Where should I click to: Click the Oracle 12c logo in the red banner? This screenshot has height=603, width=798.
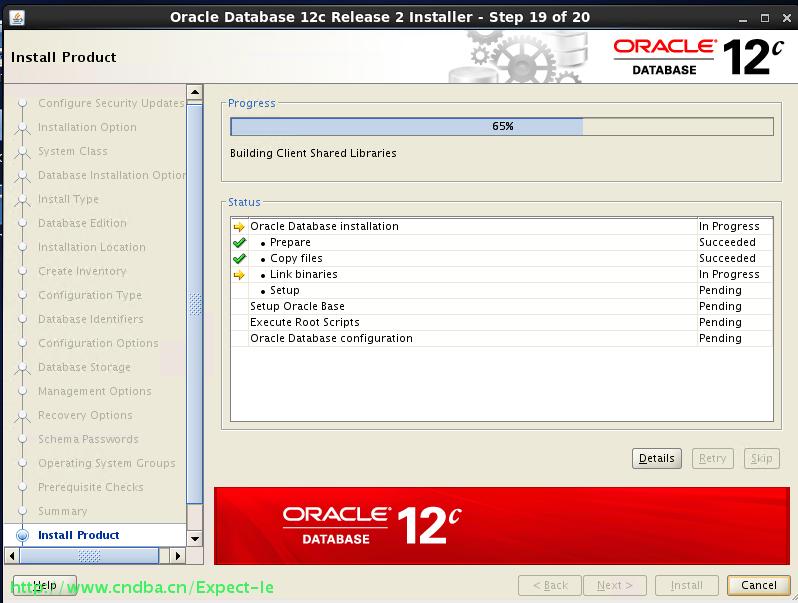pos(372,526)
